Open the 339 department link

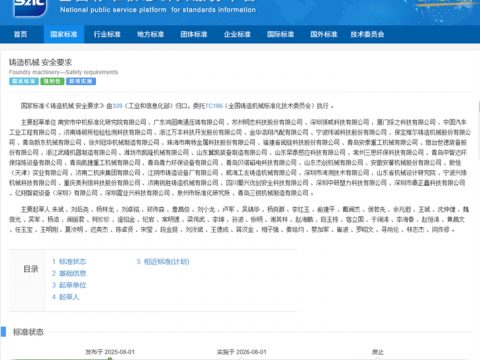pyautogui.click(x=118, y=106)
